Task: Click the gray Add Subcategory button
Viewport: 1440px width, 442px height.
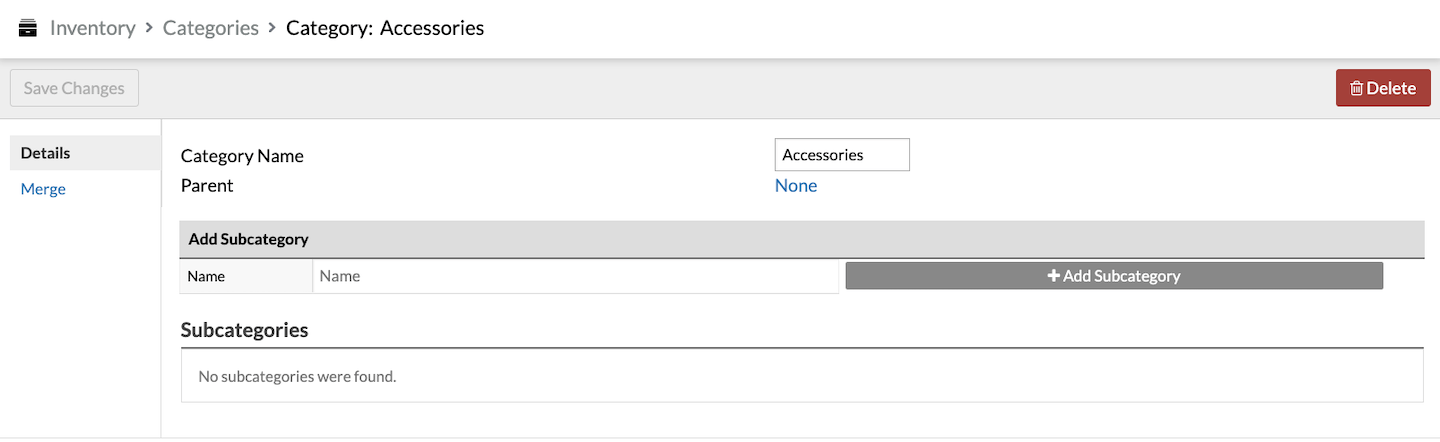Action: pos(1114,276)
